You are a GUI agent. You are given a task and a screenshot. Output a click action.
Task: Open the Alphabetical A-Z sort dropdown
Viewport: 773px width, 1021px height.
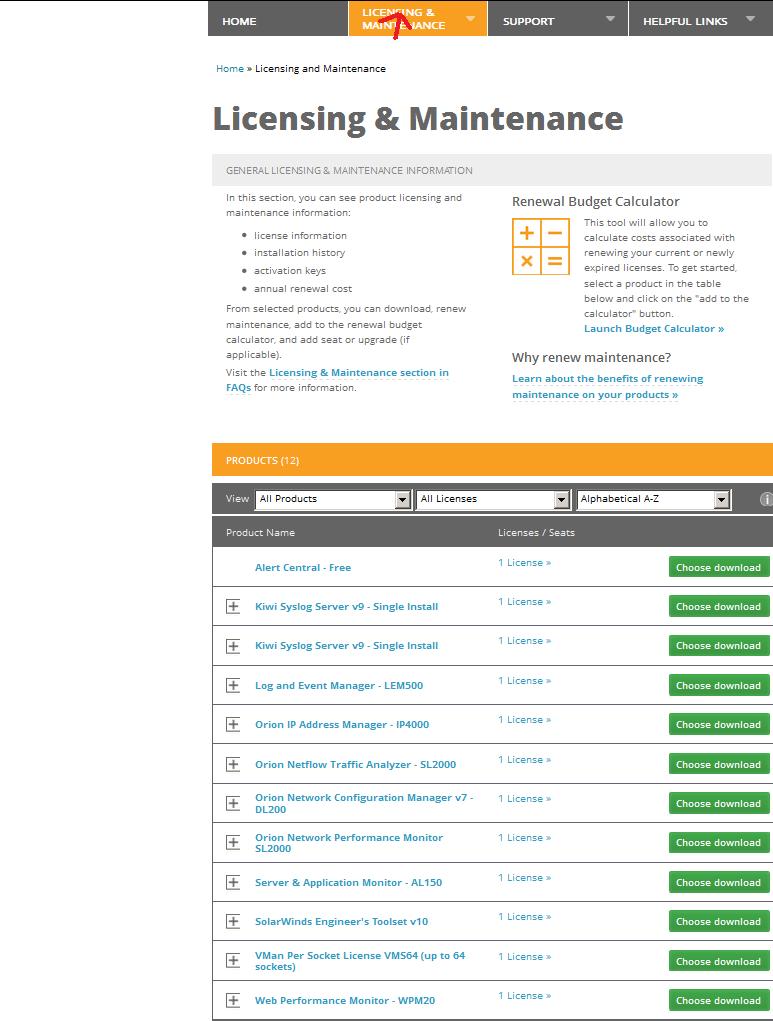653,499
